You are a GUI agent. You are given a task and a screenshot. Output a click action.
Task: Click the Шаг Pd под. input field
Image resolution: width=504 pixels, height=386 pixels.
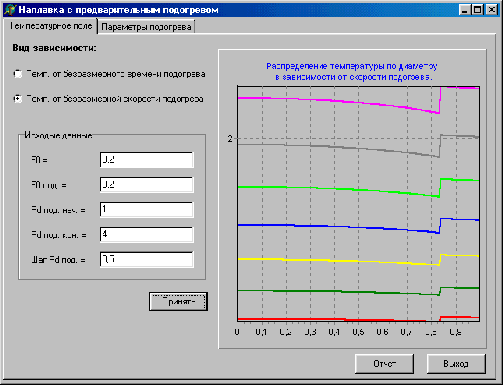click(147, 259)
